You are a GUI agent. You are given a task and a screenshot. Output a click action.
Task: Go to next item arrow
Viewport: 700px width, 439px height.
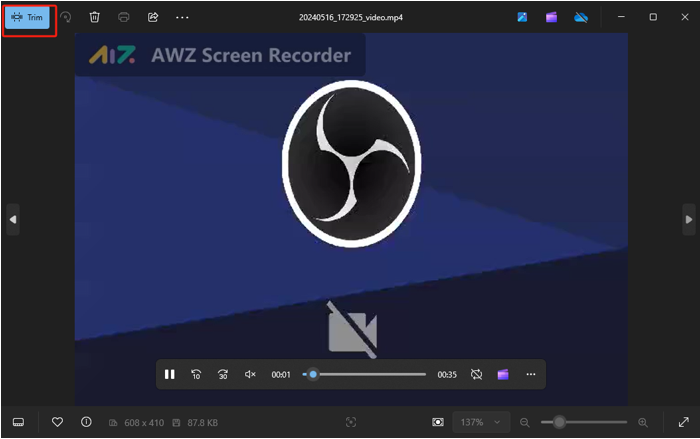(689, 219)
